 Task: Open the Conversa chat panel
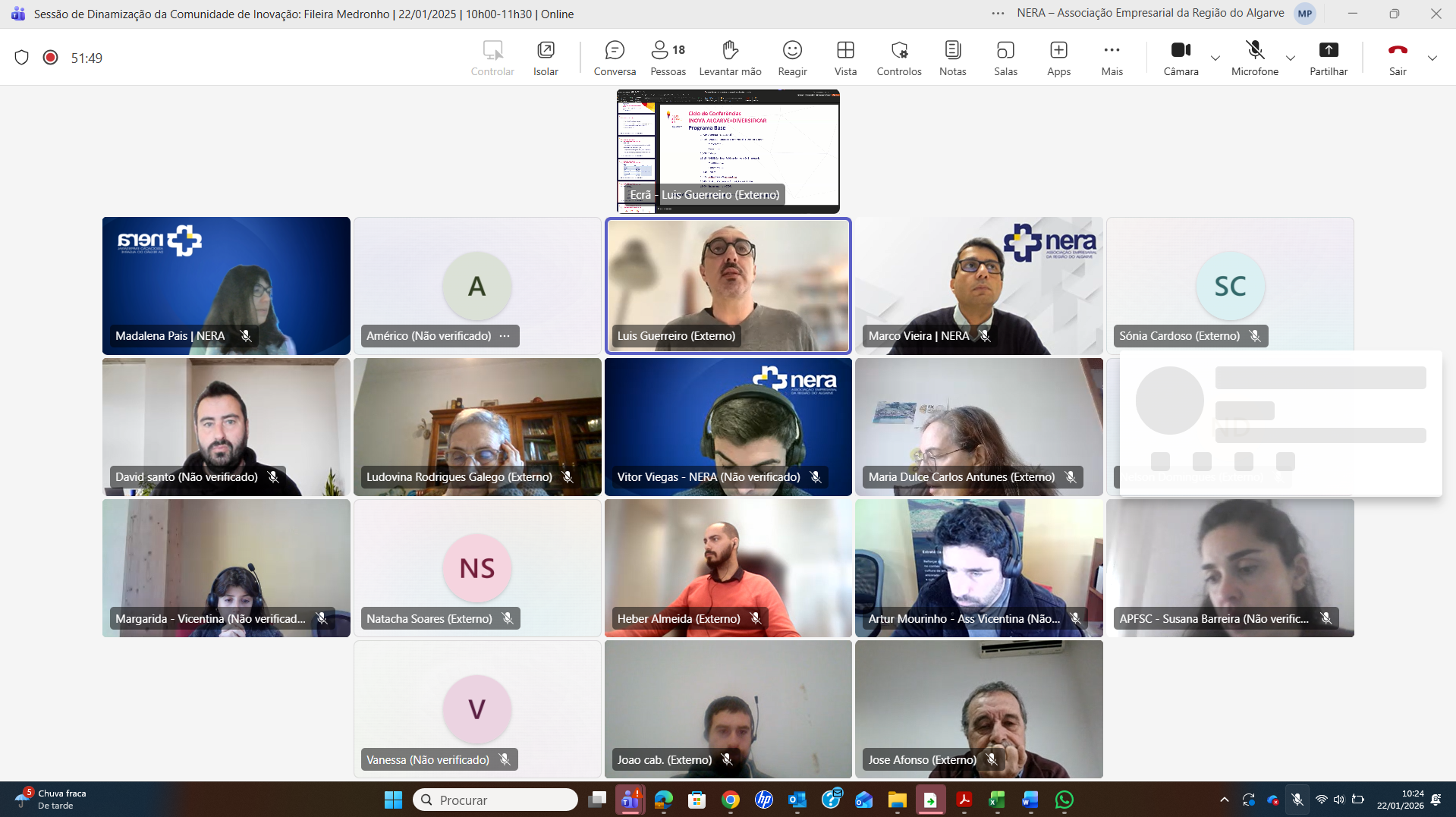615,58
